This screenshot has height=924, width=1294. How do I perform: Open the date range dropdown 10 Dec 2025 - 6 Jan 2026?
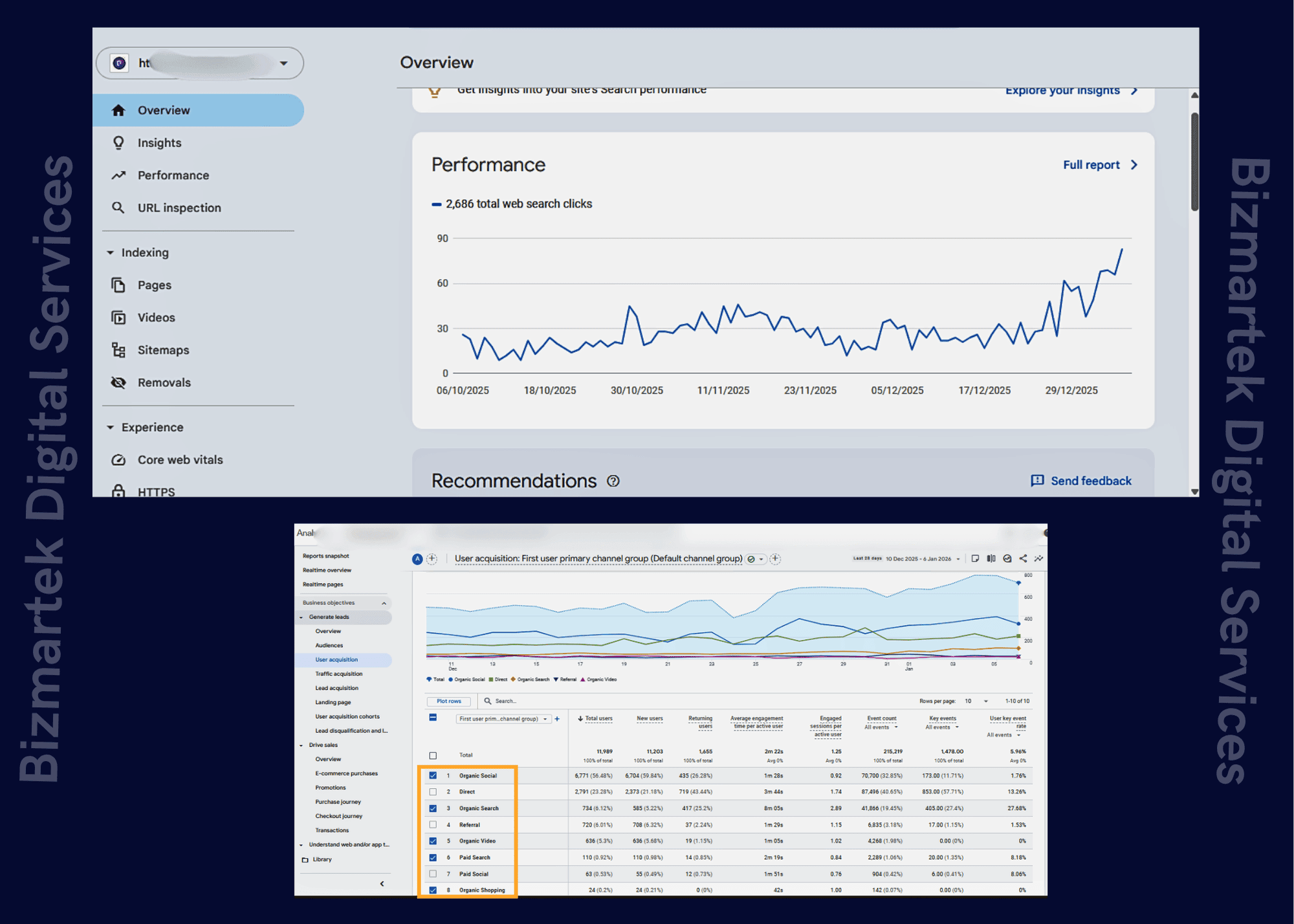[x=923, y=558]
